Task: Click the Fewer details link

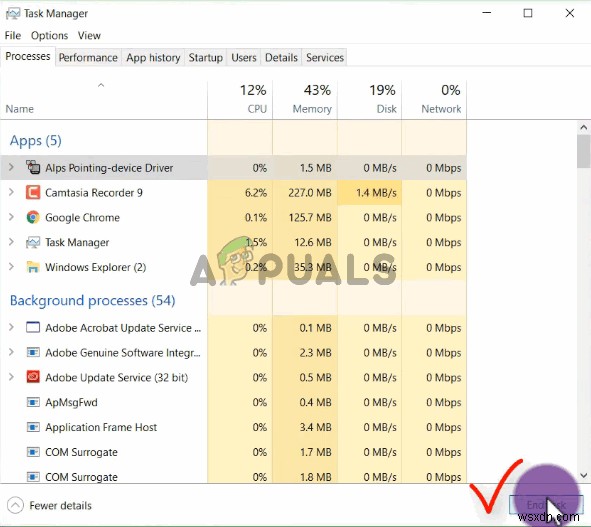Action: tap(60, 506)
